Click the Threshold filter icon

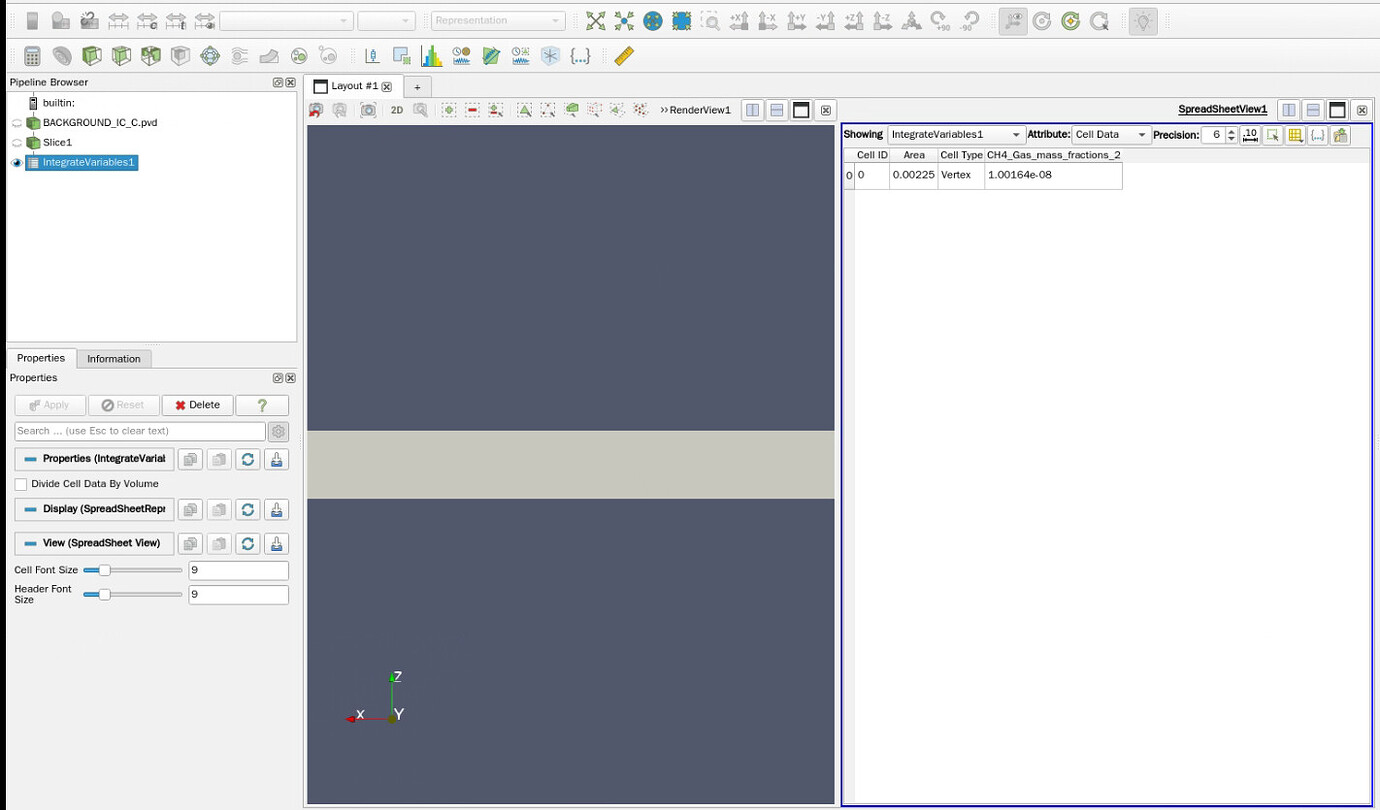tap(151, 56)
